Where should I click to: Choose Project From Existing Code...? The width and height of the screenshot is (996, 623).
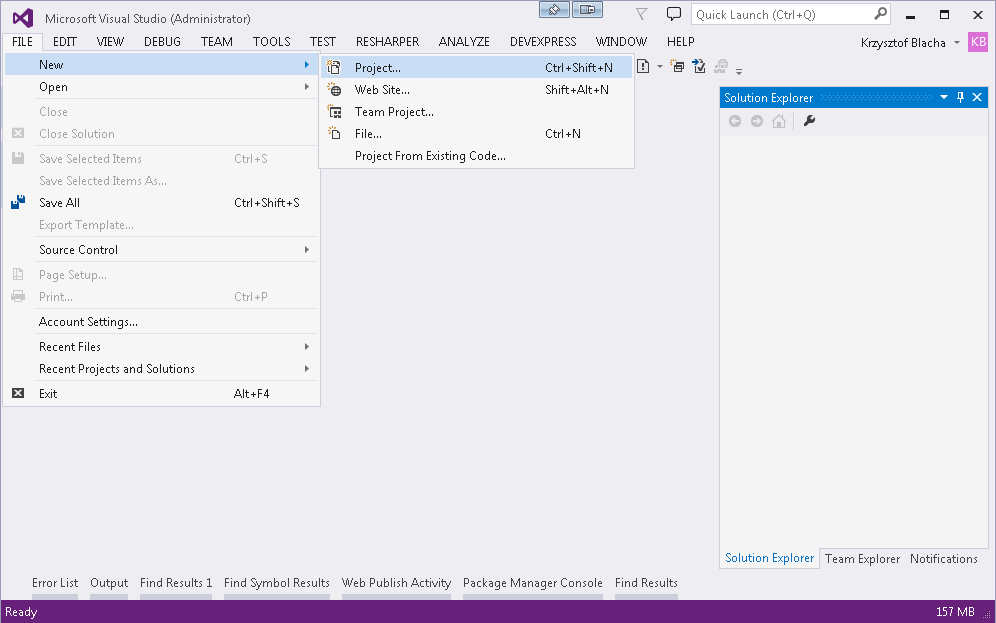476,156
